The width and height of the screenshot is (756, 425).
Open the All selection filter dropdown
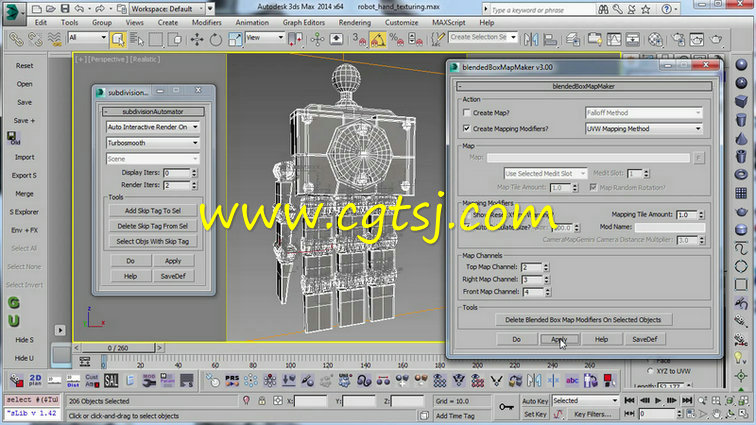[87, 37]
